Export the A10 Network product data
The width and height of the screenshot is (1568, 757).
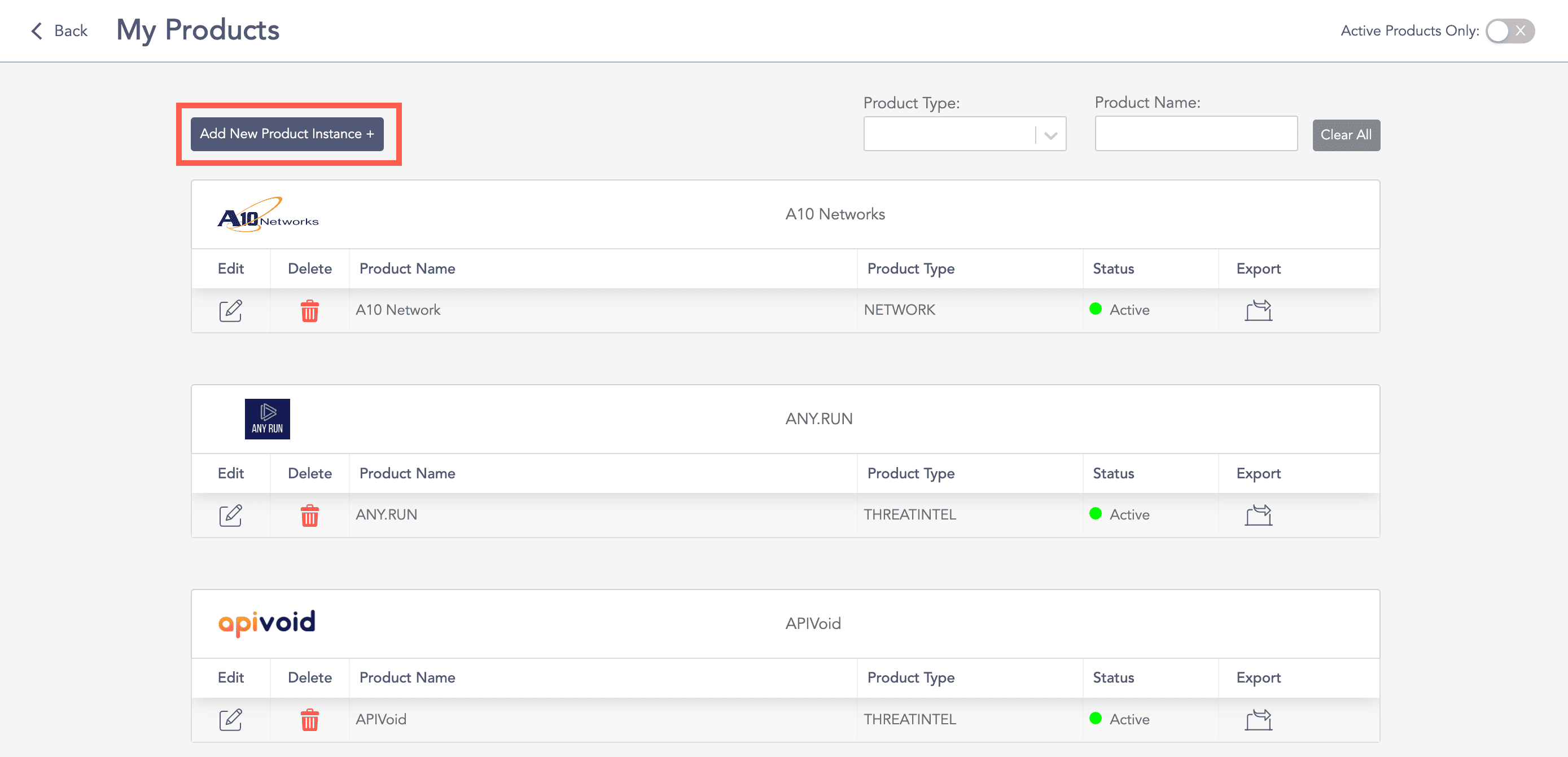pyautogui.click(x=1258, y=310)
